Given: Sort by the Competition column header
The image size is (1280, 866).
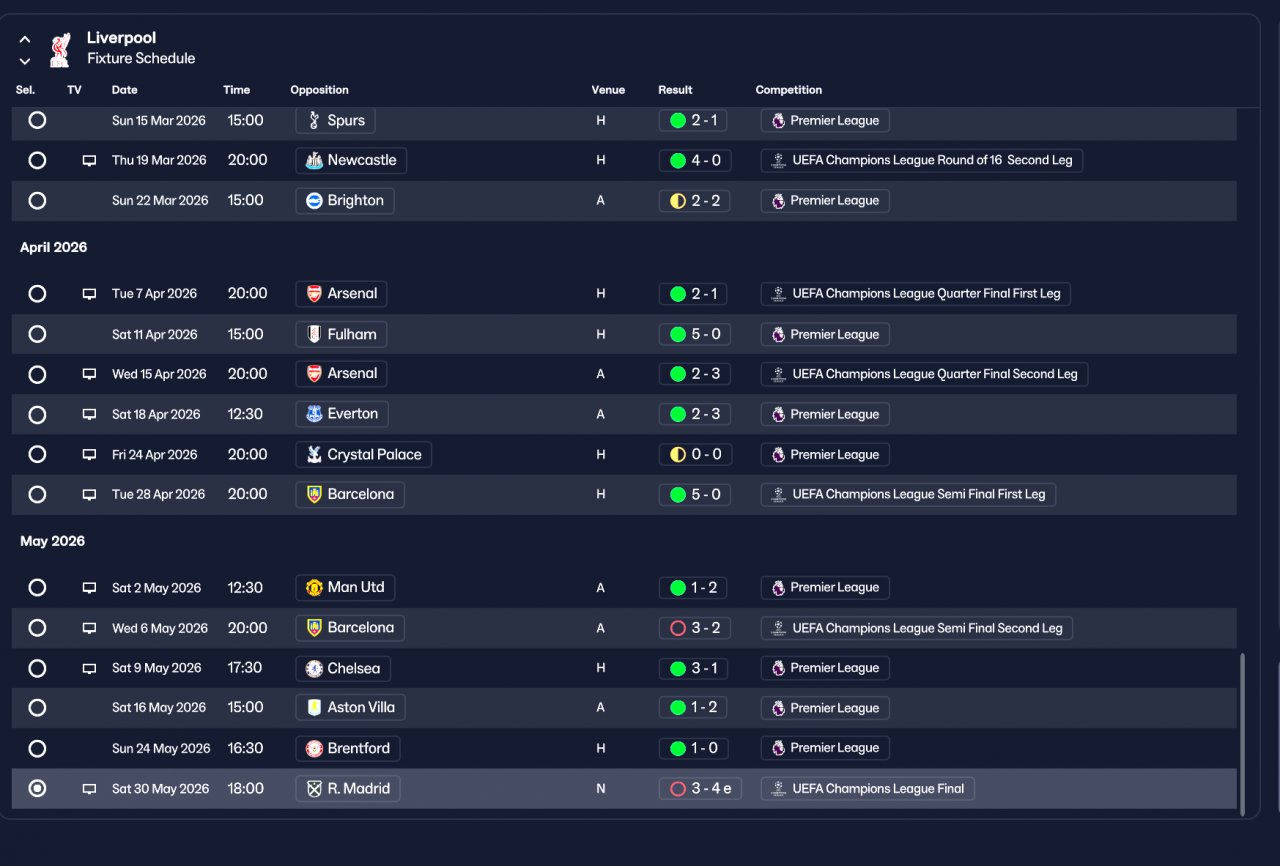Looking at the screenshot, I should (789, 90).
